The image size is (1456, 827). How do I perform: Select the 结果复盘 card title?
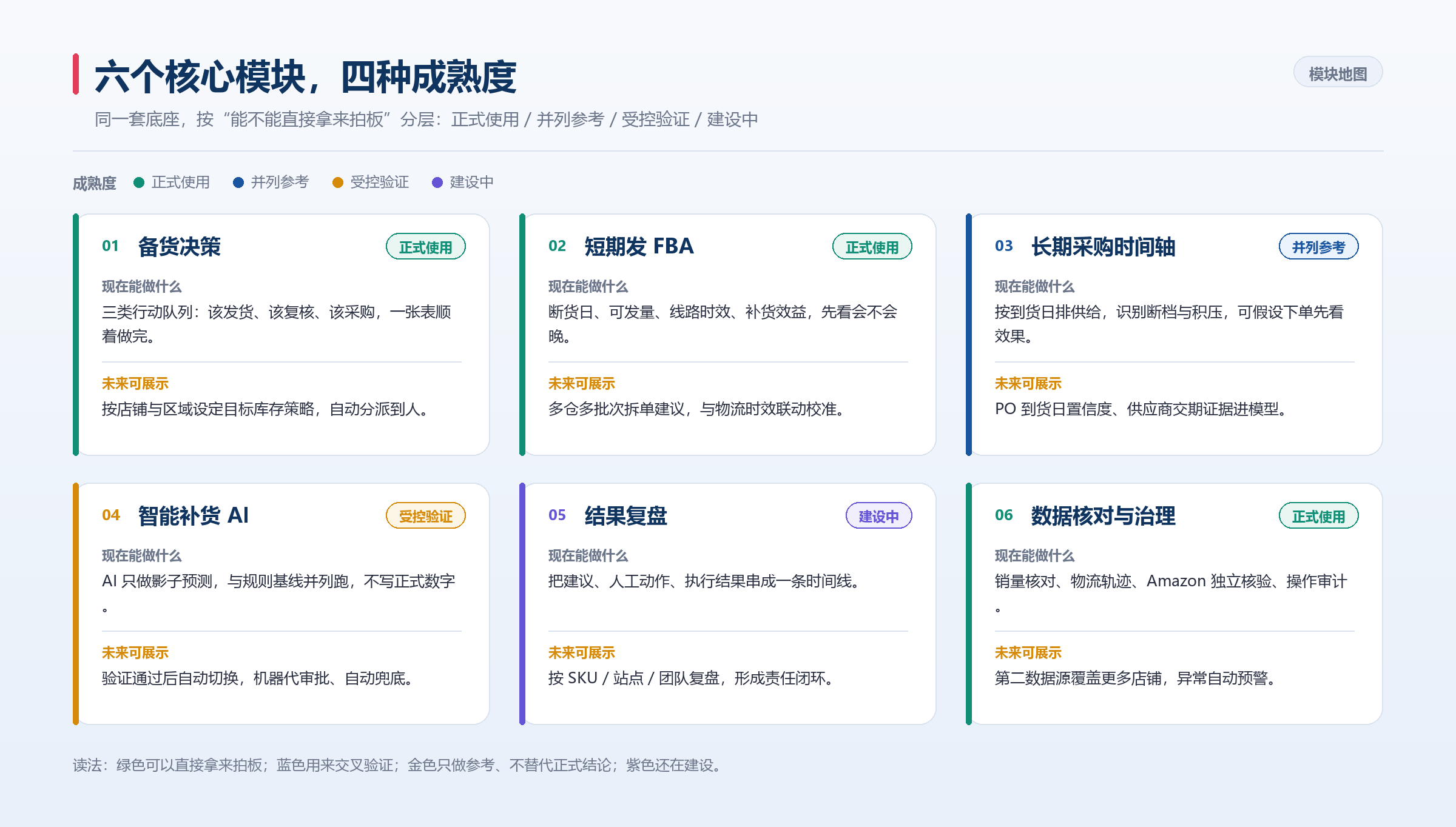tap(626, 516)
